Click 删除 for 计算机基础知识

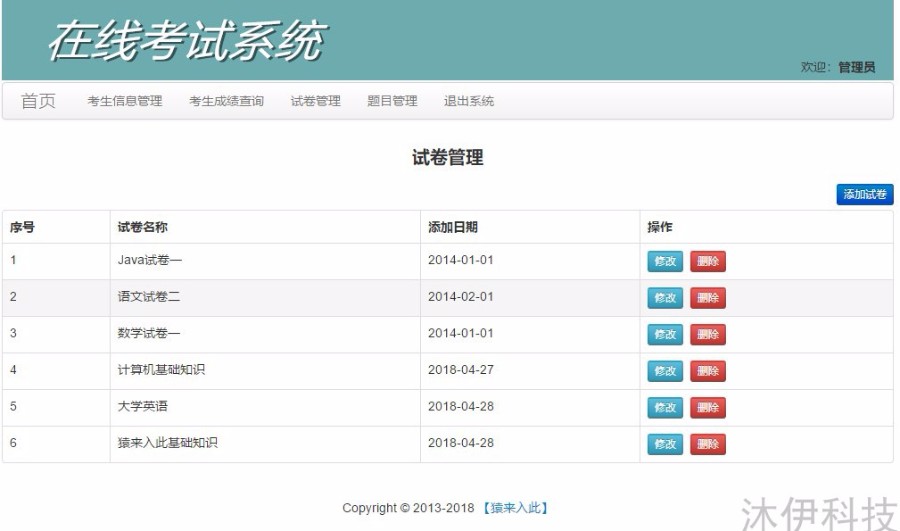[708, 371]
